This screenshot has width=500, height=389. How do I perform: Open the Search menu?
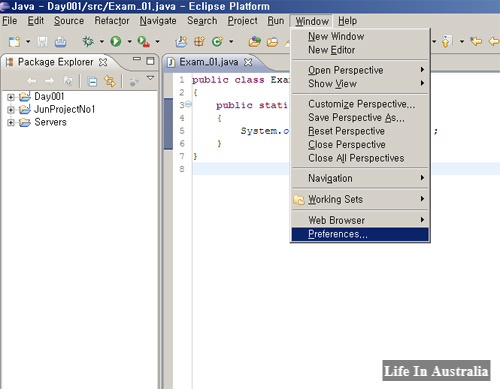[x=202, y=21]
